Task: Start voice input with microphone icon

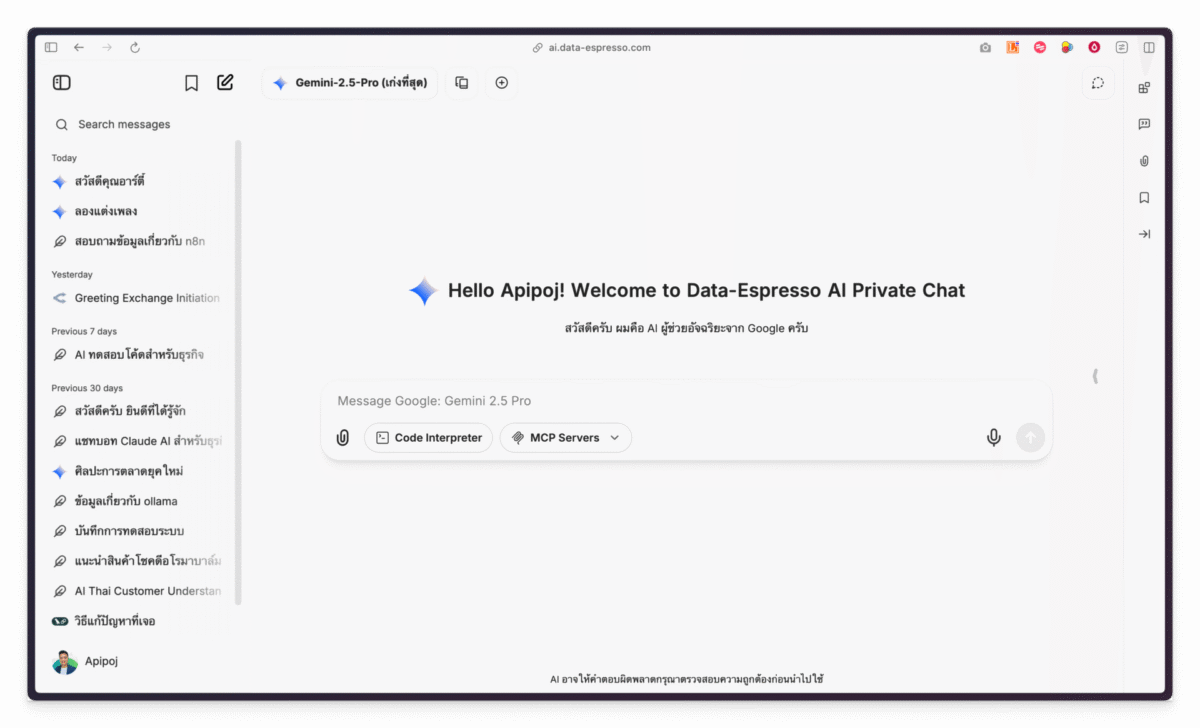Action: [x=993, y=437]
